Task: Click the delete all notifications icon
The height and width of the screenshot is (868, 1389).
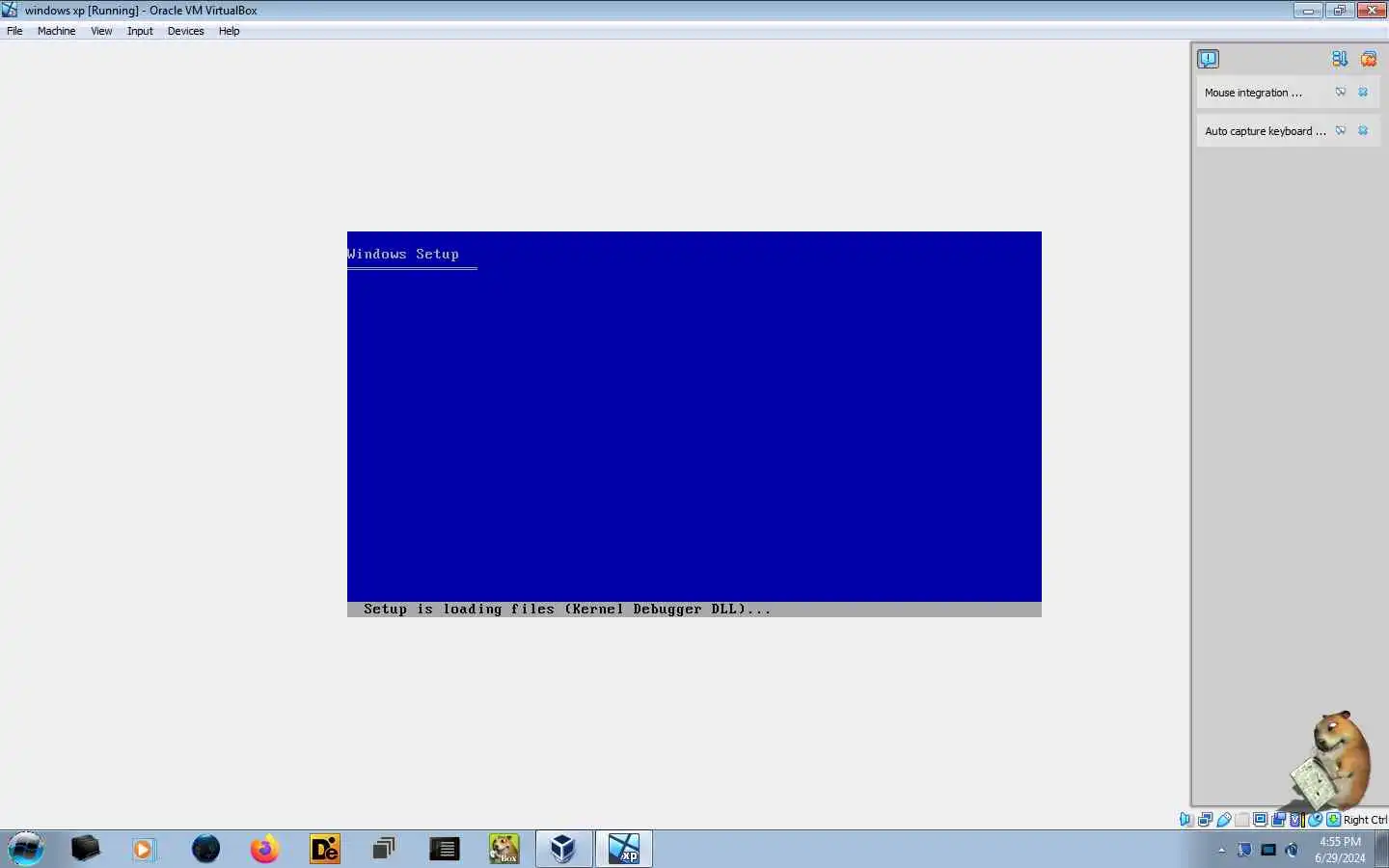Action: pos(1369,59)
